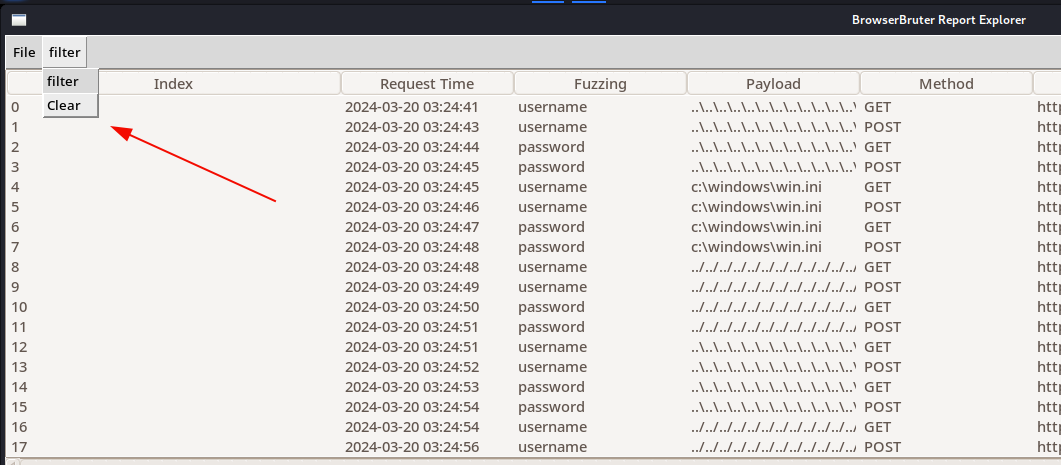Collapse the open filter menu in menu bar
Viewport: 1061px width, 465px height.
click(x=64, y=52)
